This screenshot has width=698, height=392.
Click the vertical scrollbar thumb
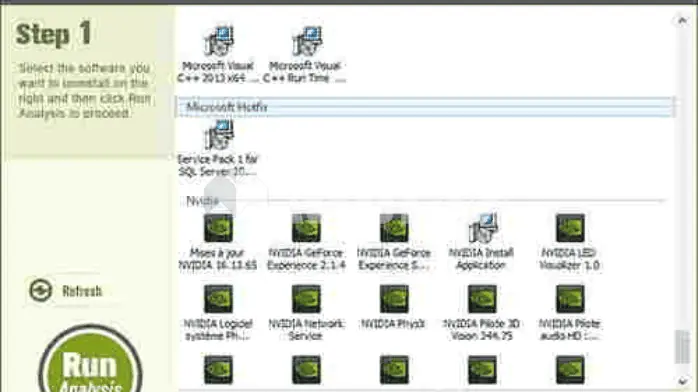[x=682, y=347]
